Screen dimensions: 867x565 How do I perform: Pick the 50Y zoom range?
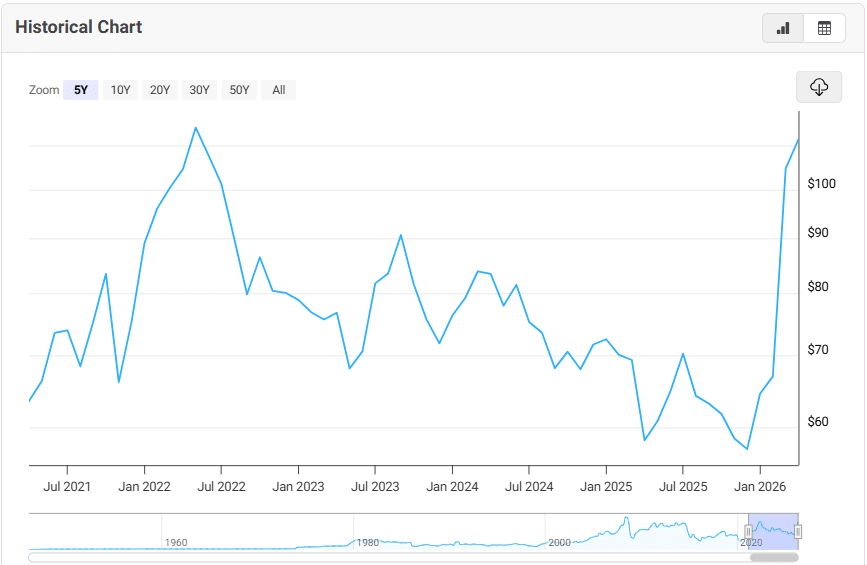(239, 90)
